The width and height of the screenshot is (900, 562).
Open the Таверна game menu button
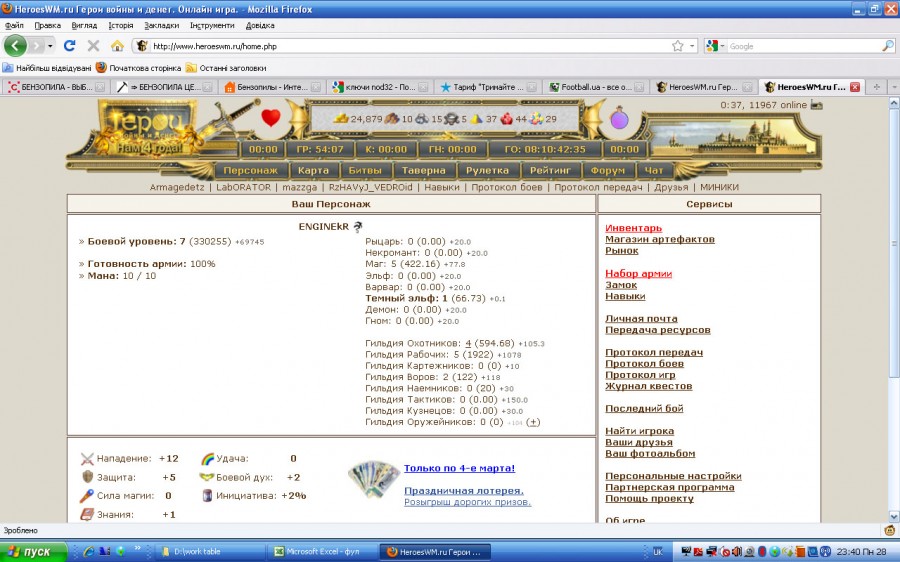(418, 171)
